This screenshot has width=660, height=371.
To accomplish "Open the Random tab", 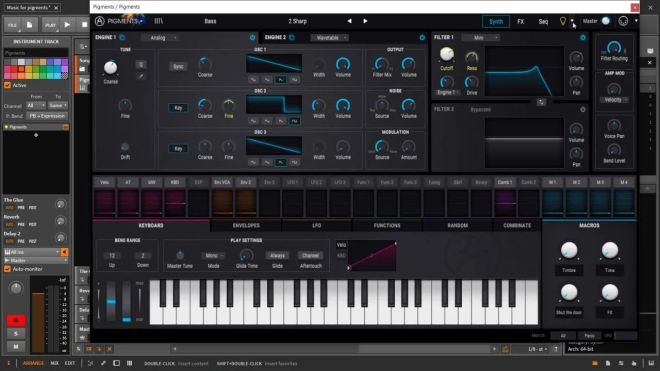I will [458, 226].
